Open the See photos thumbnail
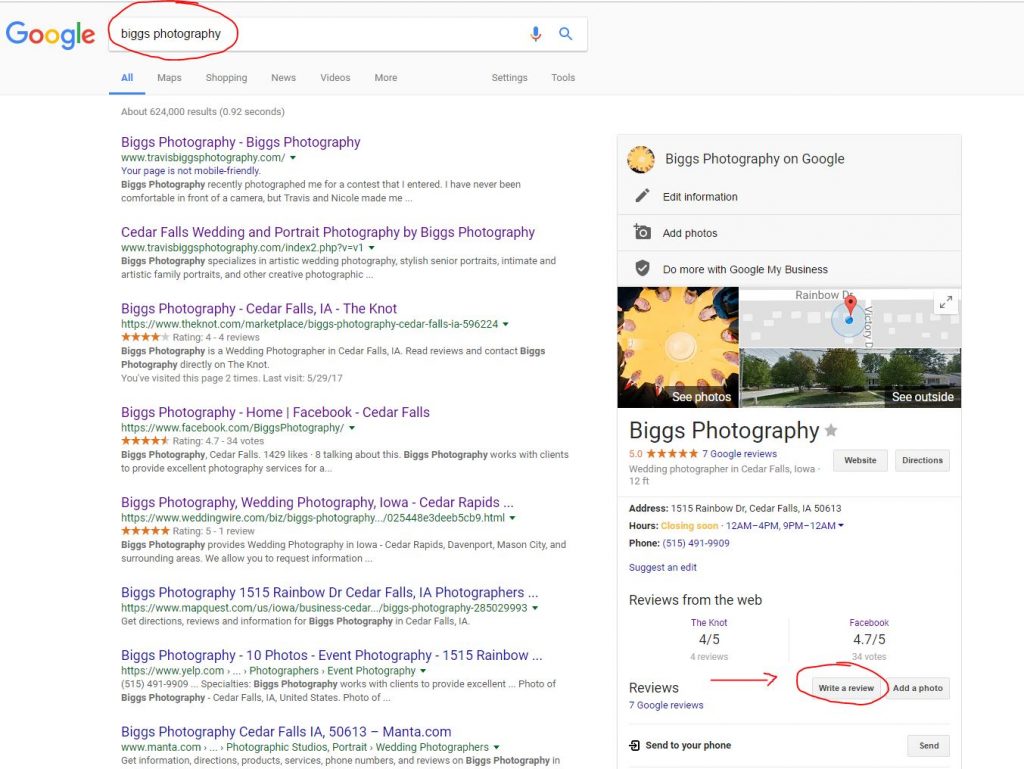The width and height of the screenshot is (1024, 769). point(678,347)
